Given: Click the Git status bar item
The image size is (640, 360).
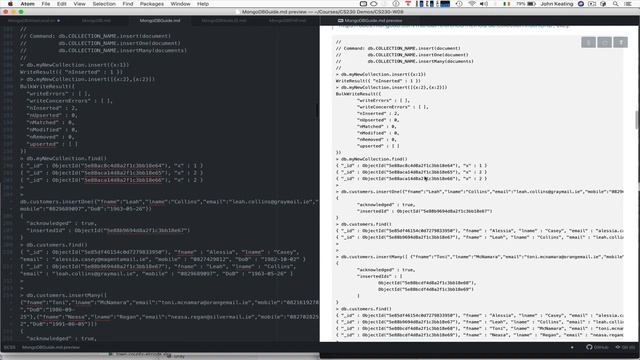Looking at the screenshot, I should click(625, 347).
